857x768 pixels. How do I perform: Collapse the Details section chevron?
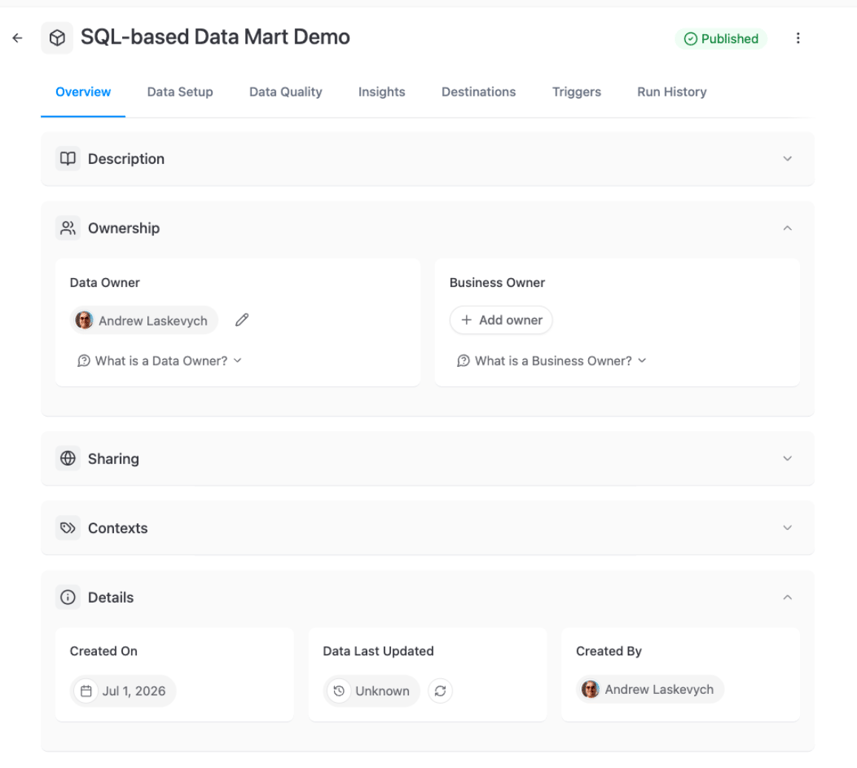coord(787,597)
